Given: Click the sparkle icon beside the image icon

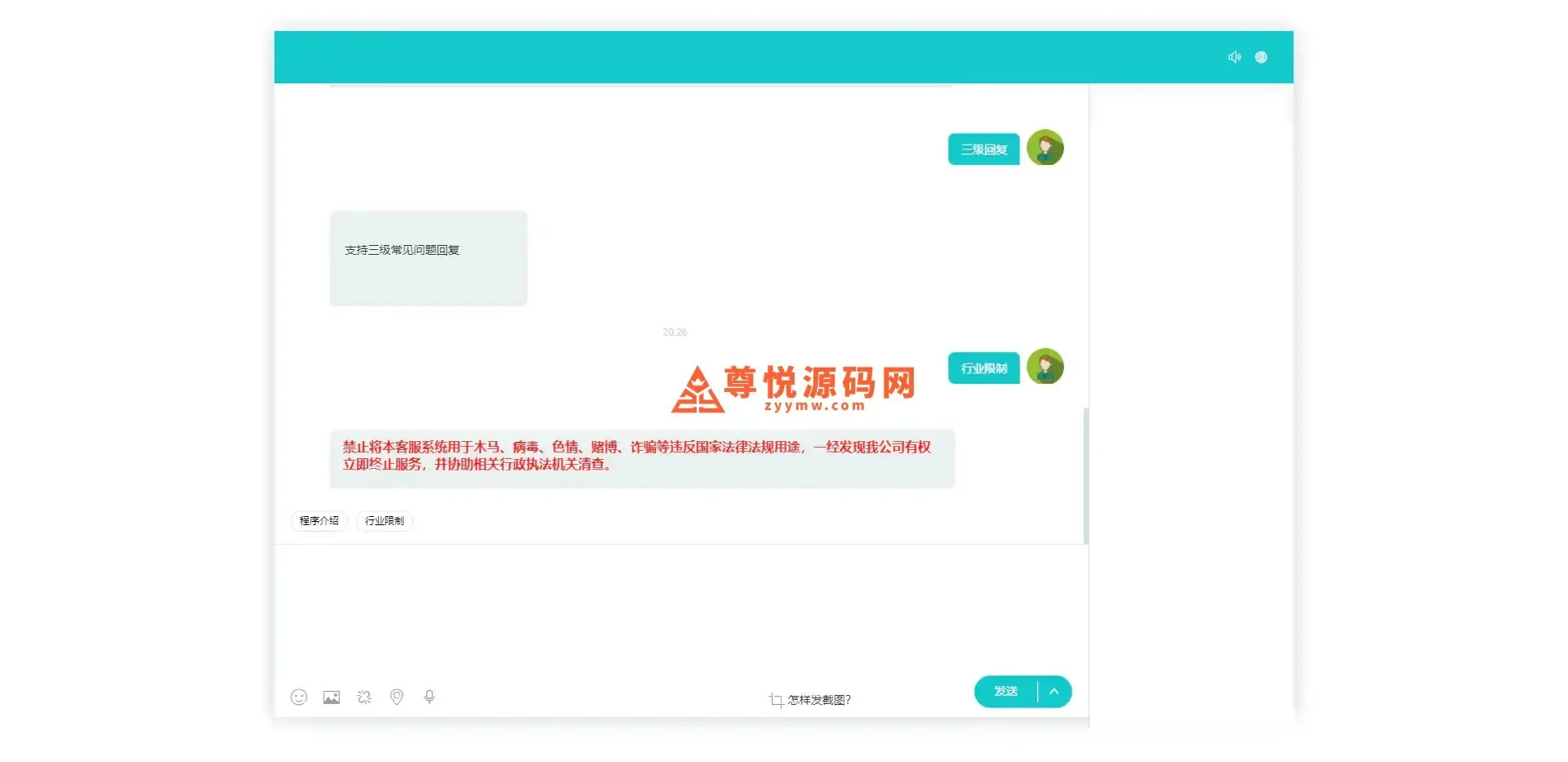Looking at the screenshot, I should pos(364,697).
